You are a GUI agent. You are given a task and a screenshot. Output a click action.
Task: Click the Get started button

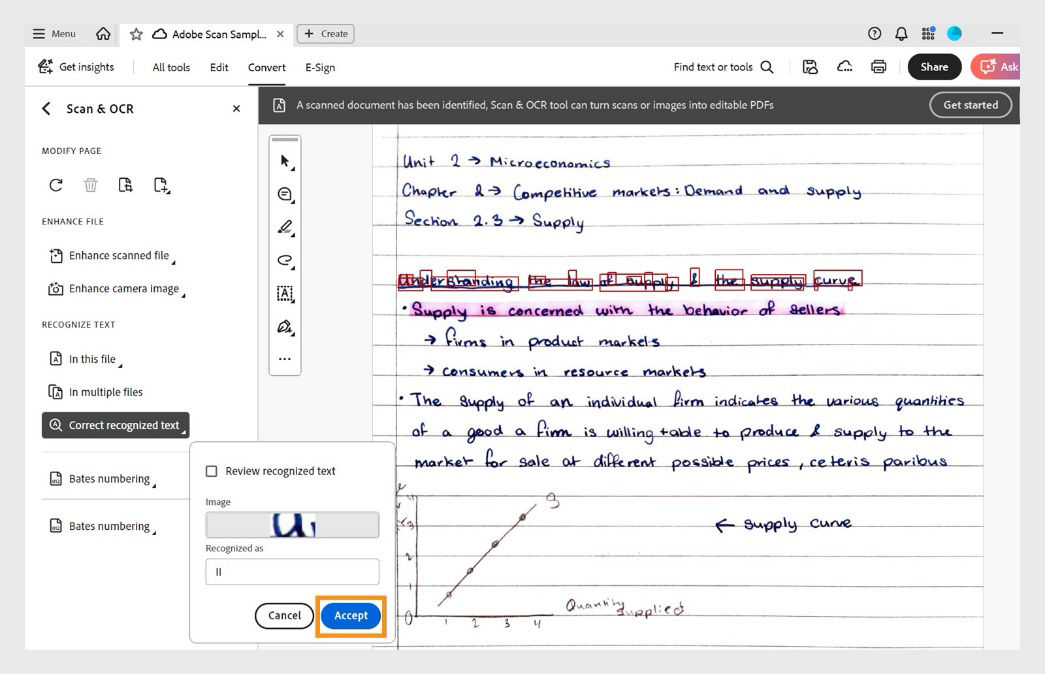tap(969, 103)
